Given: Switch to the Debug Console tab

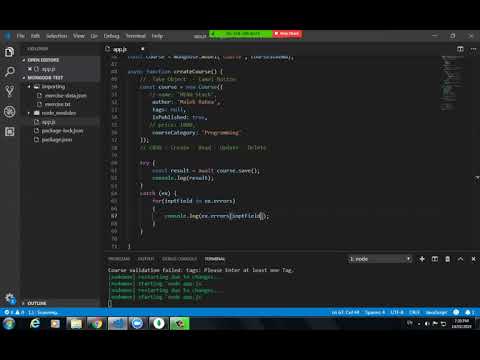Looking at the screenshot, I should point(179,259).
